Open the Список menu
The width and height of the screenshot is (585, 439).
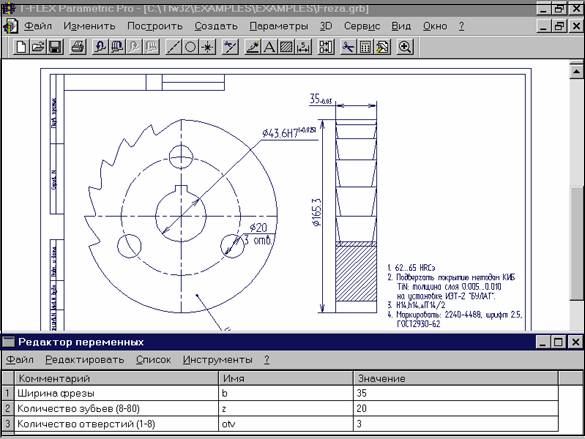click(x=153, y=360)
